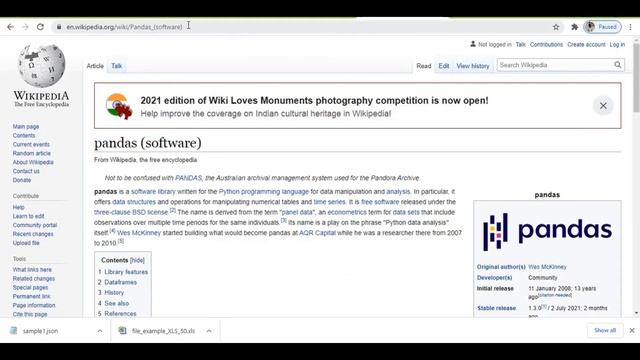Open Chrome's three-dot menu
Viewport: 640px width, 360px height.
pos(631,27)
